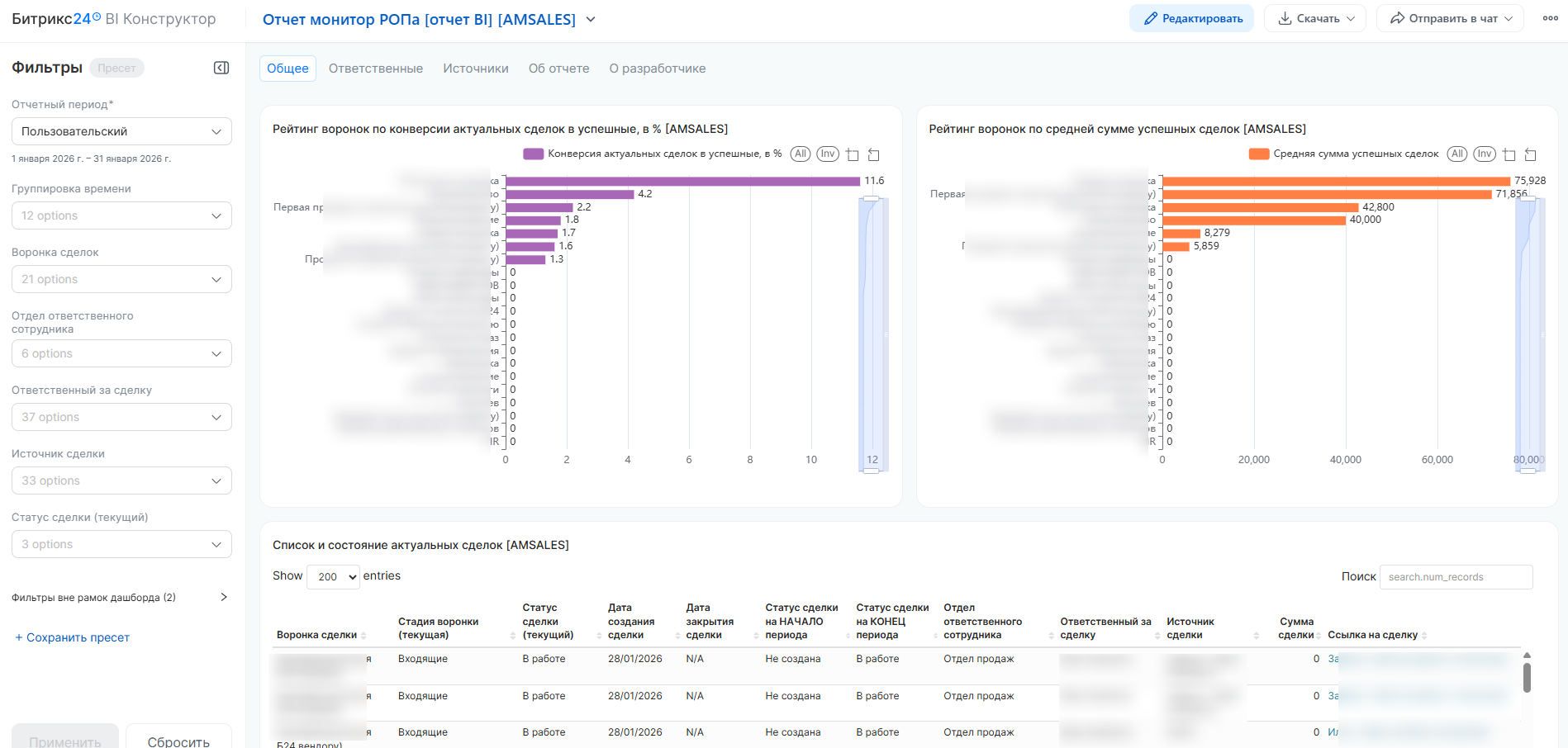Open the three-dots more options menu

[x=1550, y=18]
